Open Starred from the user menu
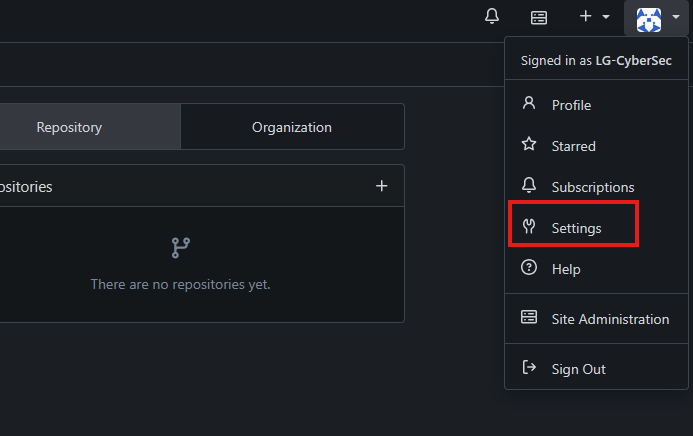The height and width of the screenshot is (436, 693). pos(573,146)
